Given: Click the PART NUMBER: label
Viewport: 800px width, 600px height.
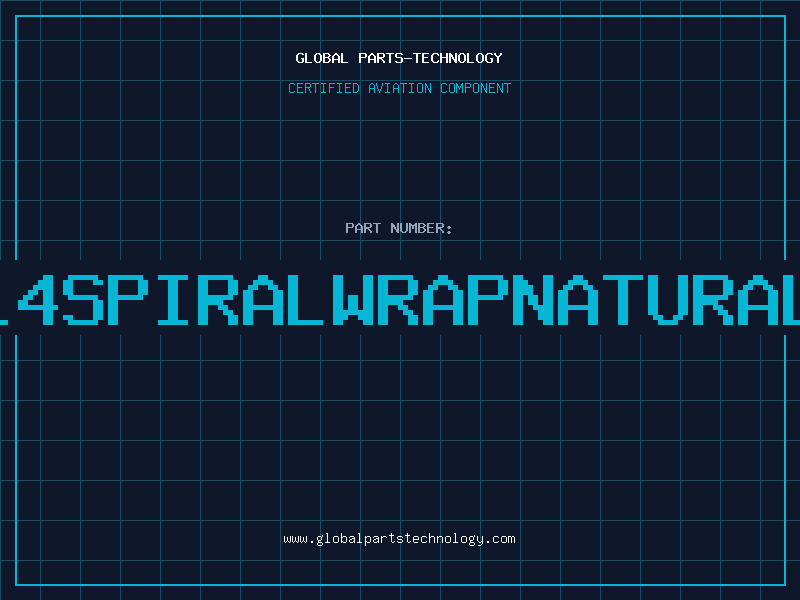Looking at the screenshot, I should [399, 228].
